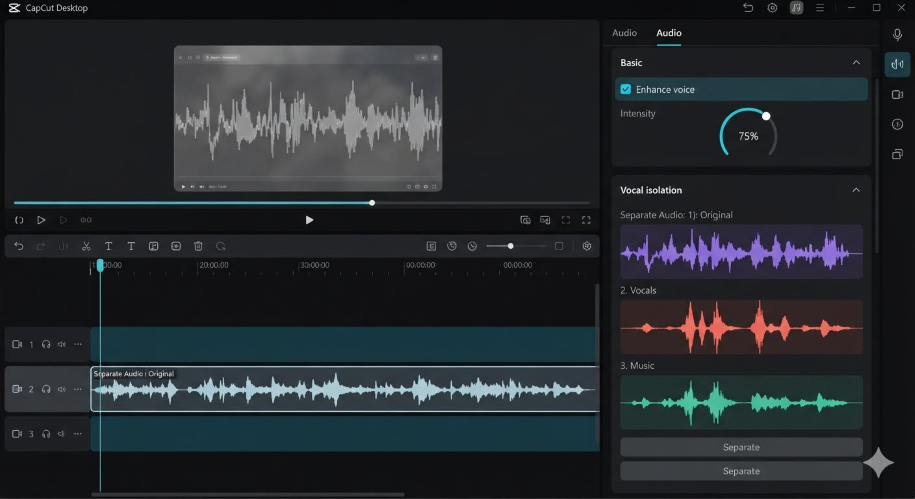Viewport: 915px width, 499px height.
Task: Click the image export icon under preview
Action: tap(545, 220)
